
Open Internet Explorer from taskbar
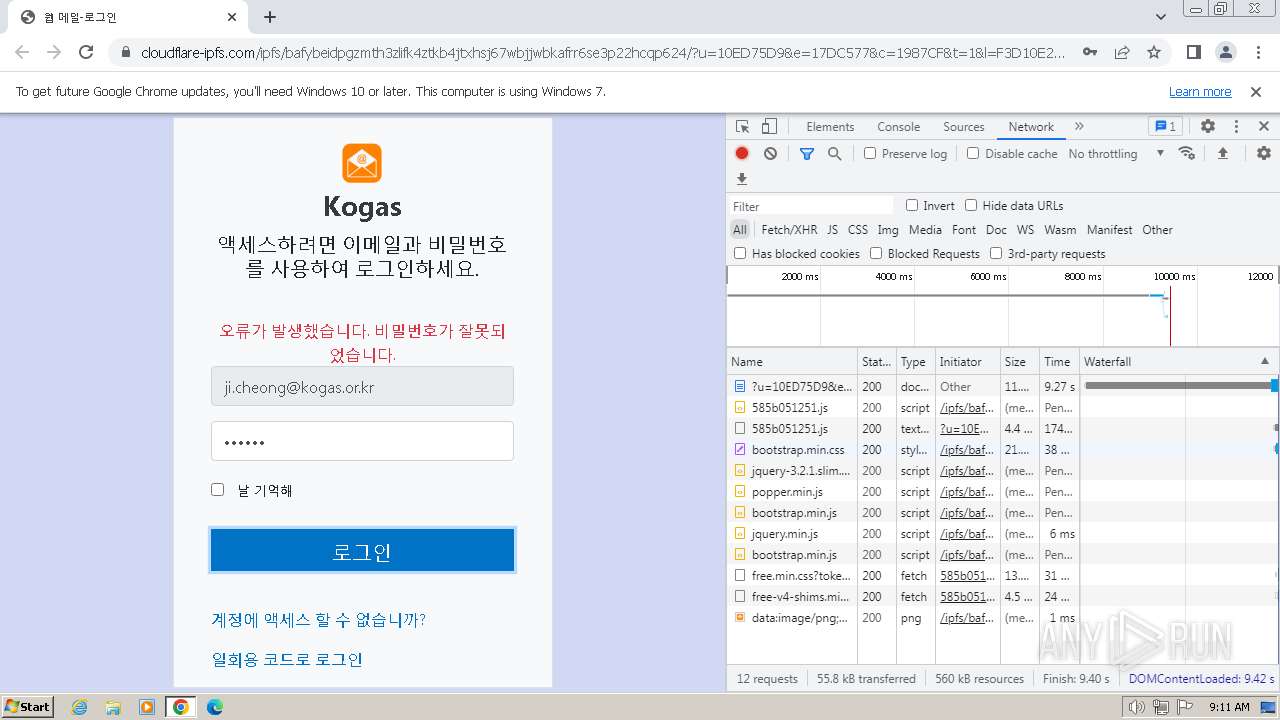80,707
